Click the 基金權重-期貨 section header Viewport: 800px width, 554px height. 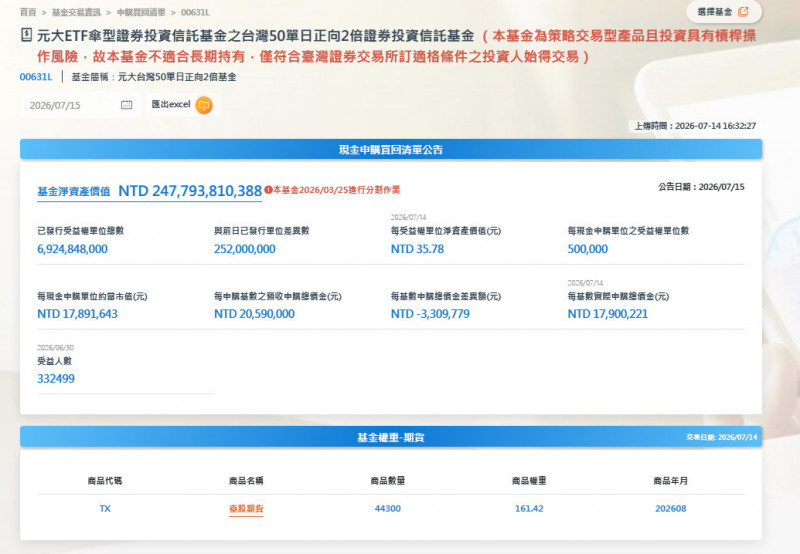click(x=391, y=437)
